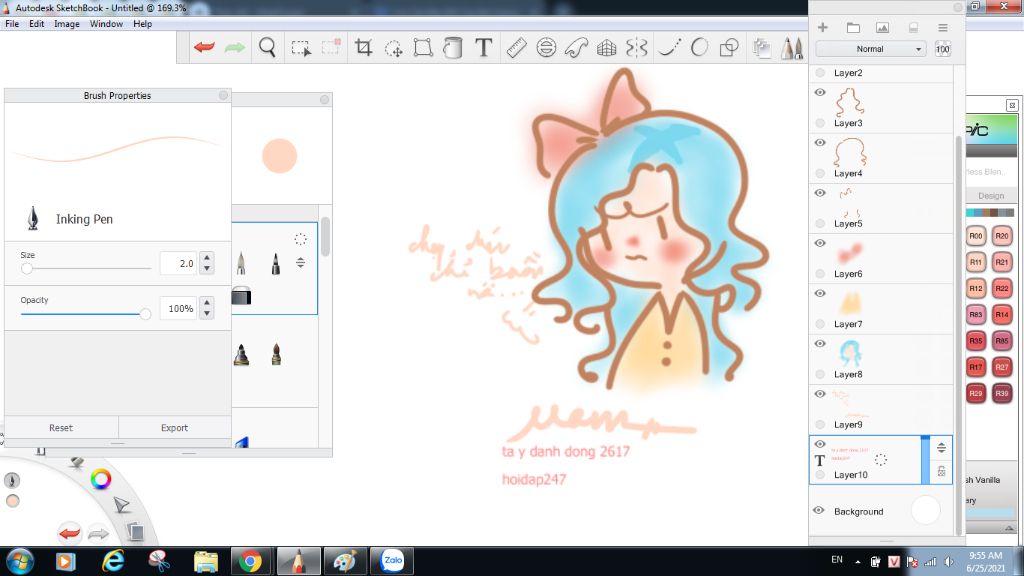The width and height of the screenshot is (1024, 576).
Task: Open the Draw Style shapes tool
Action: pos(729,47)
